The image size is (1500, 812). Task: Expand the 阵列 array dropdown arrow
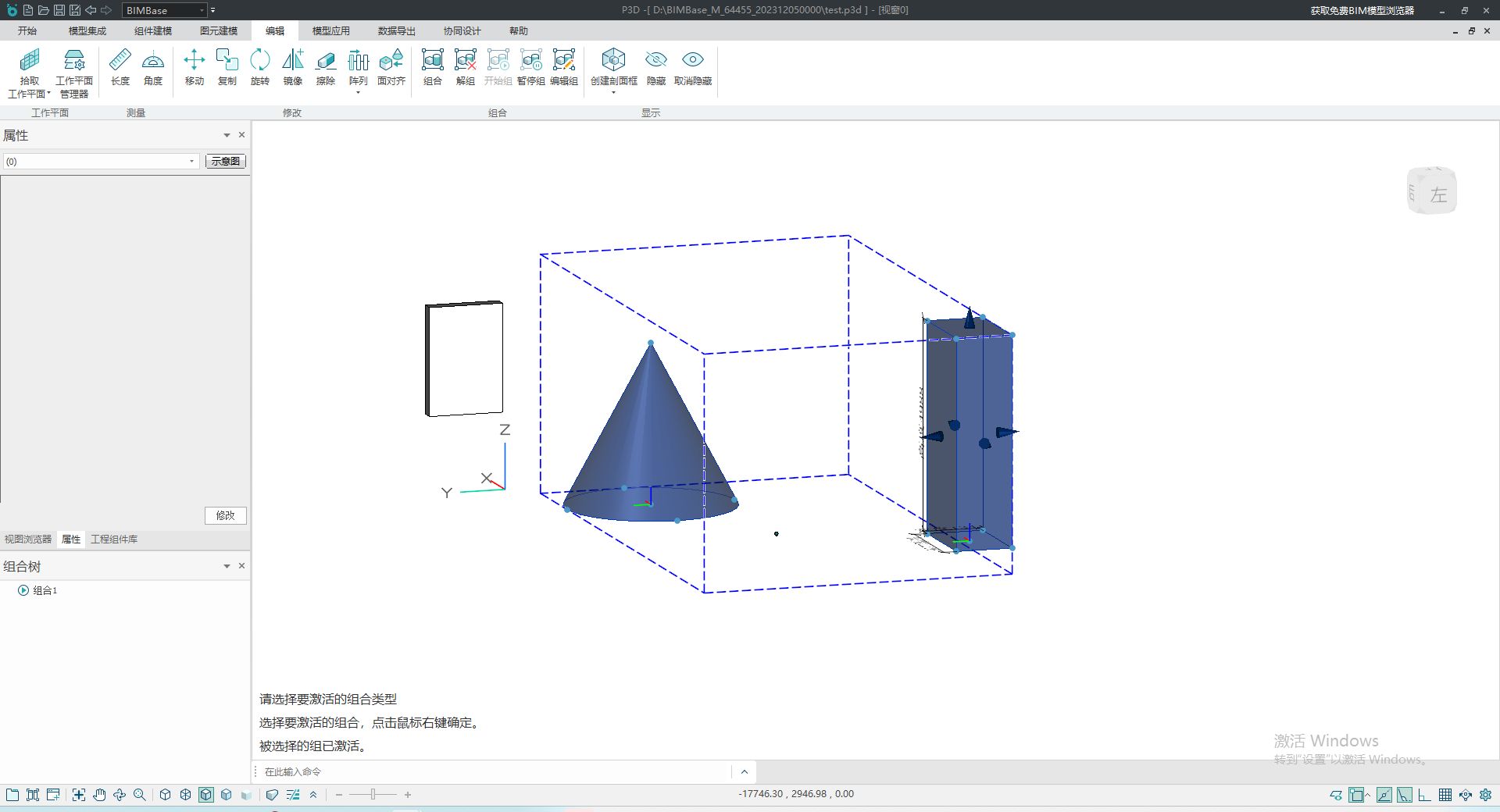358,93
